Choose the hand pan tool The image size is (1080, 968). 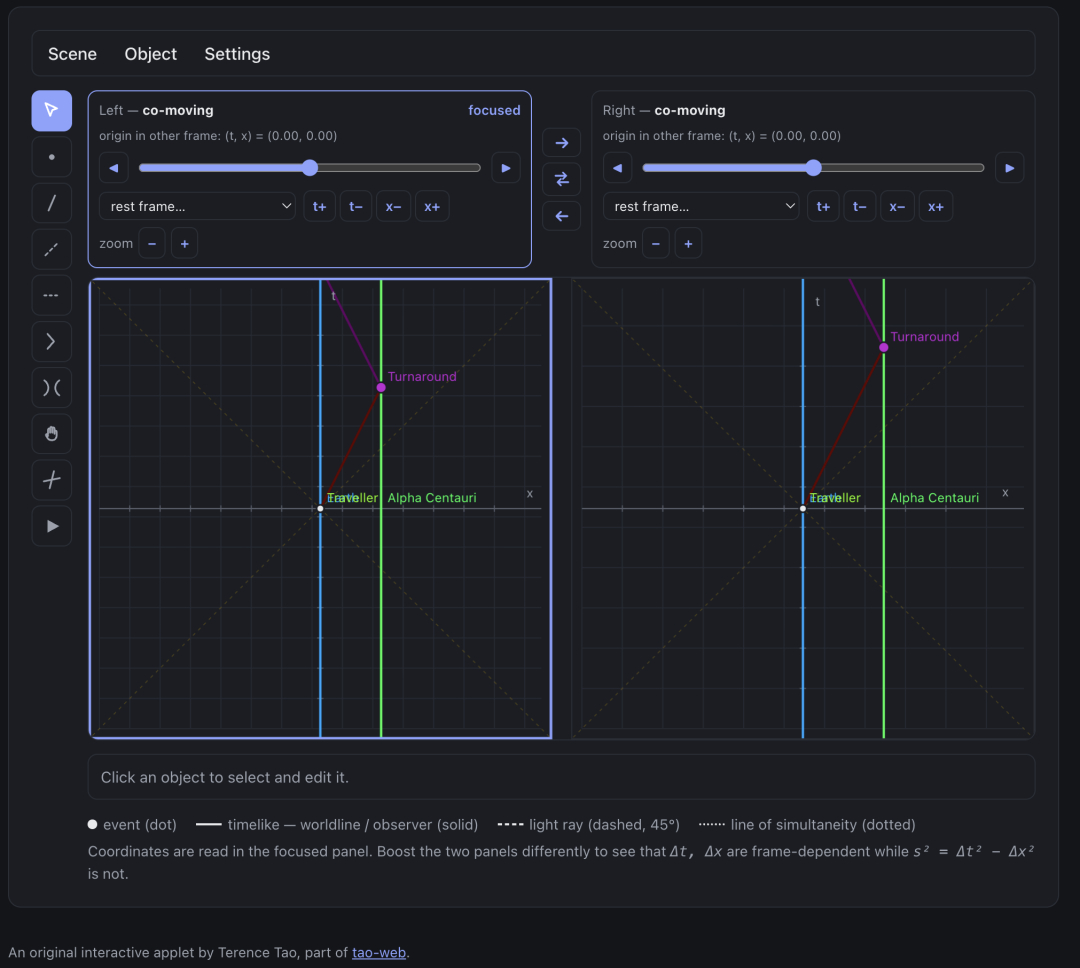[x=52, y=434]
